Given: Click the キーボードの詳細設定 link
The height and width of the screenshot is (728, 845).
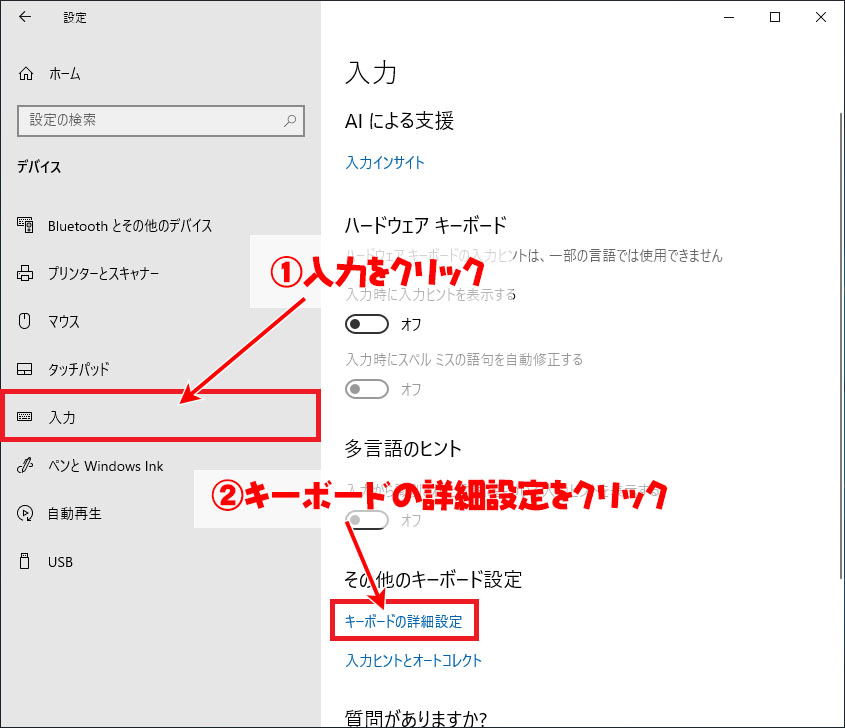Looking at the screenshot, I should click(x=404, y=621).
